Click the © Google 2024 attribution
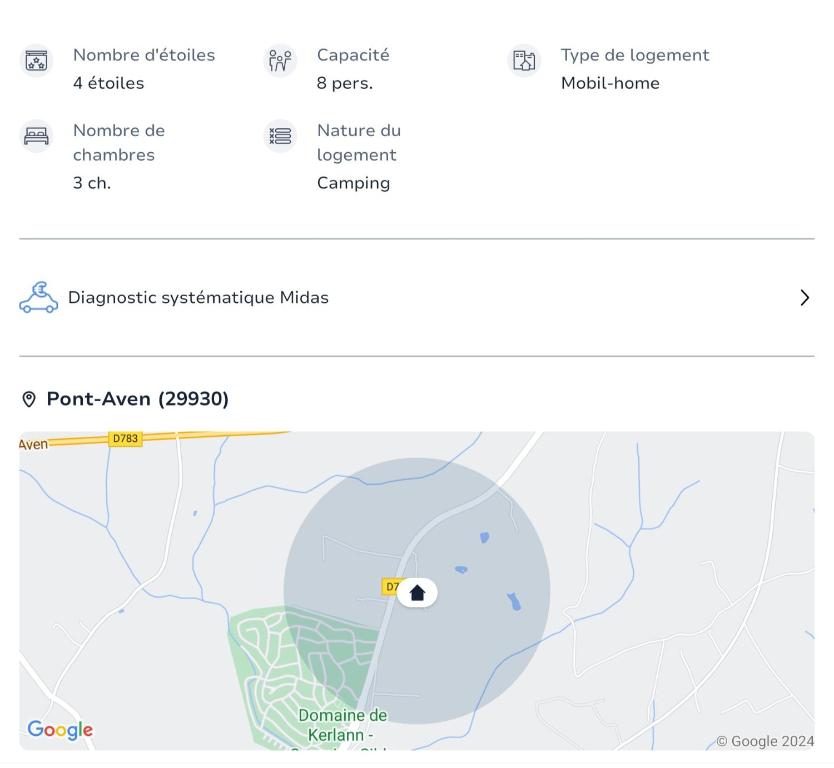834x768 pixels. point(765,741)
